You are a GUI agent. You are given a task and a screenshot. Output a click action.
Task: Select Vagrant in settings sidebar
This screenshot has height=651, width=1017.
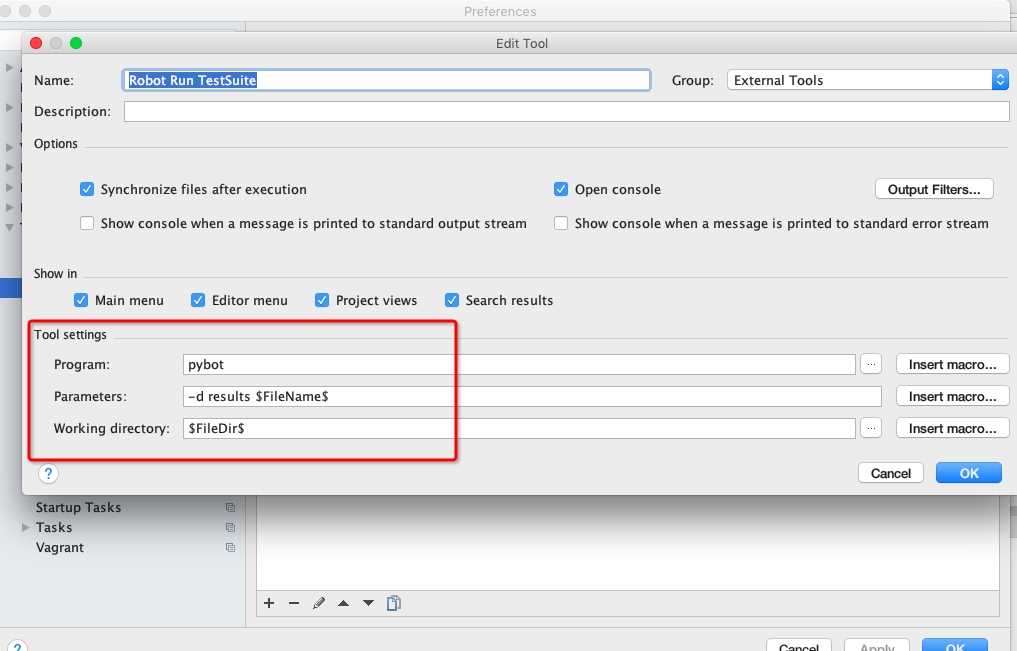60,547
